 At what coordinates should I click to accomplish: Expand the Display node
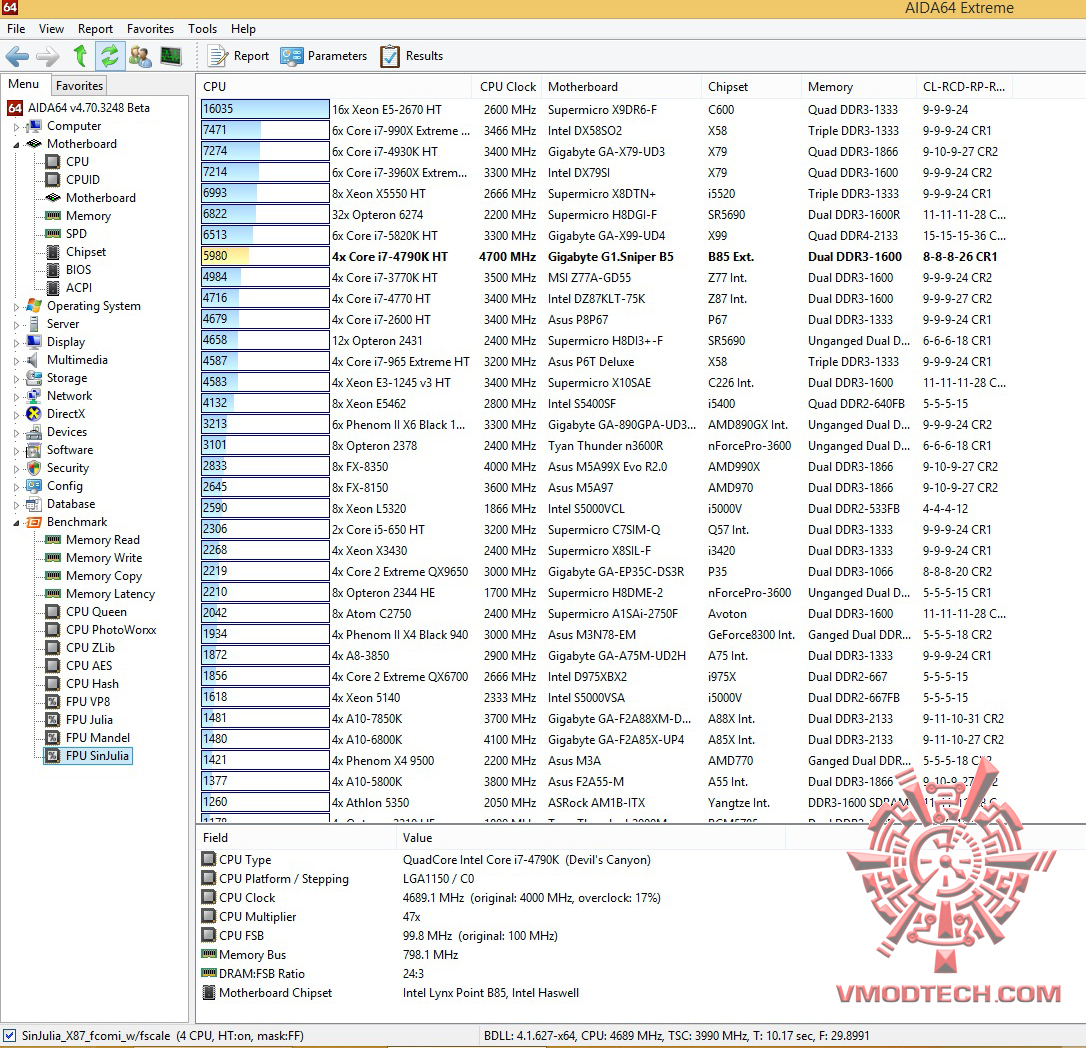coord(17,343)
